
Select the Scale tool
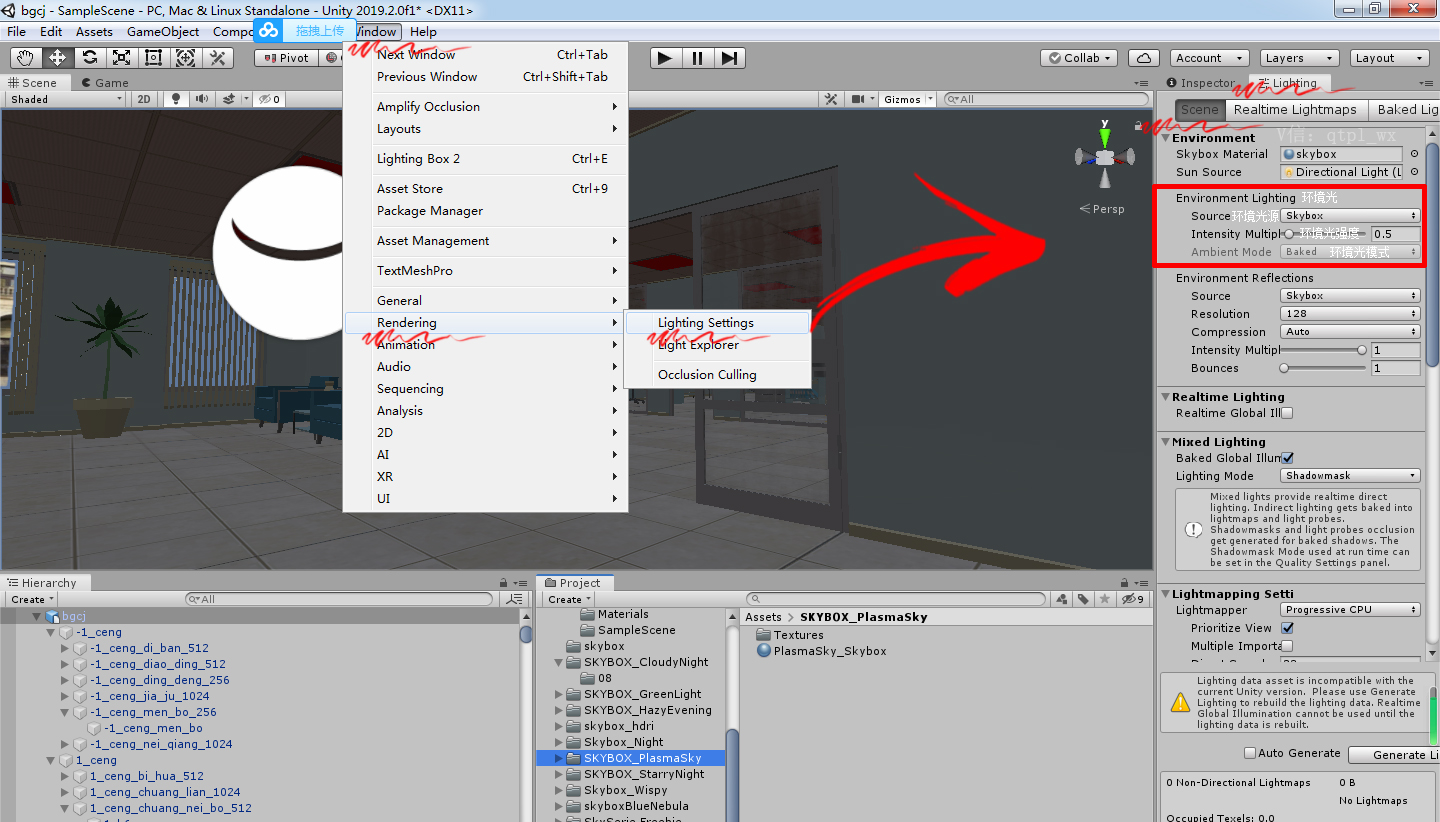coord(121,58)
